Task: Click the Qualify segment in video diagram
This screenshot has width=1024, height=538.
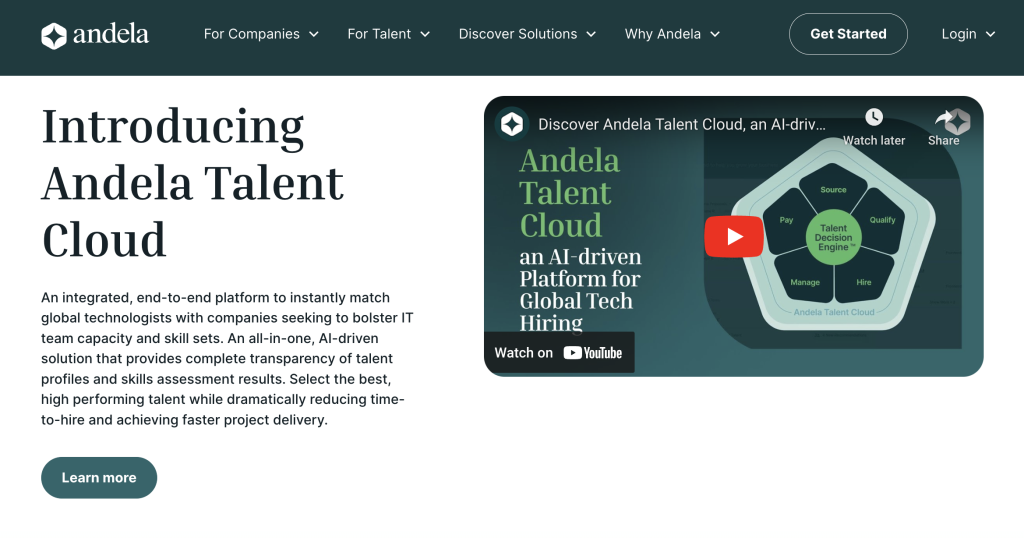Action: (x=882, y=221)
